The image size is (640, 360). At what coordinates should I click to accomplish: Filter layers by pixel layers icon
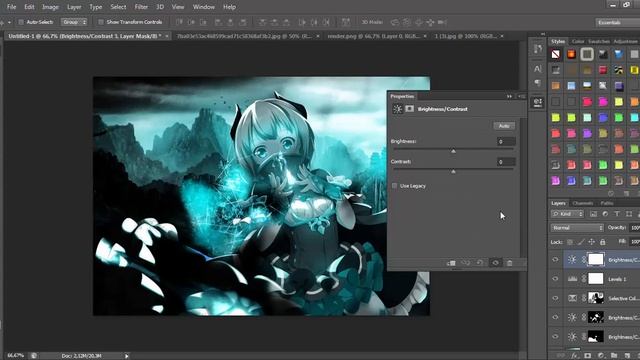593,214
